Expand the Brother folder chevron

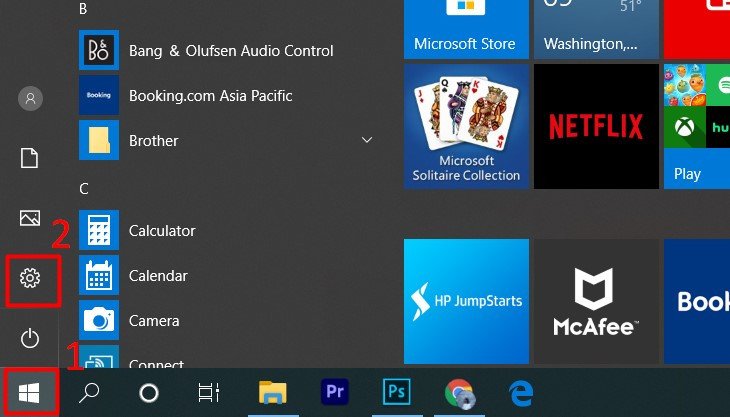tap(367, 140)
